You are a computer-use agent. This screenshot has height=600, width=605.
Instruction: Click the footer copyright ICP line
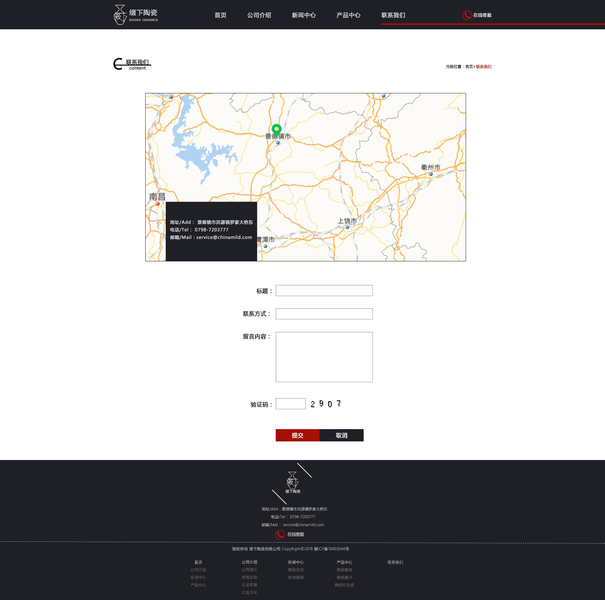point(291,549)
